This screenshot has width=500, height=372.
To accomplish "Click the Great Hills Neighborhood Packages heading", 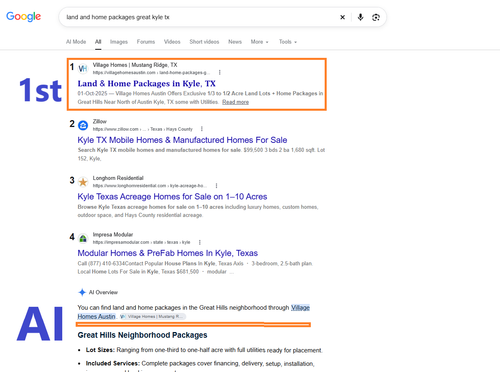I will (x=142, y=335).
